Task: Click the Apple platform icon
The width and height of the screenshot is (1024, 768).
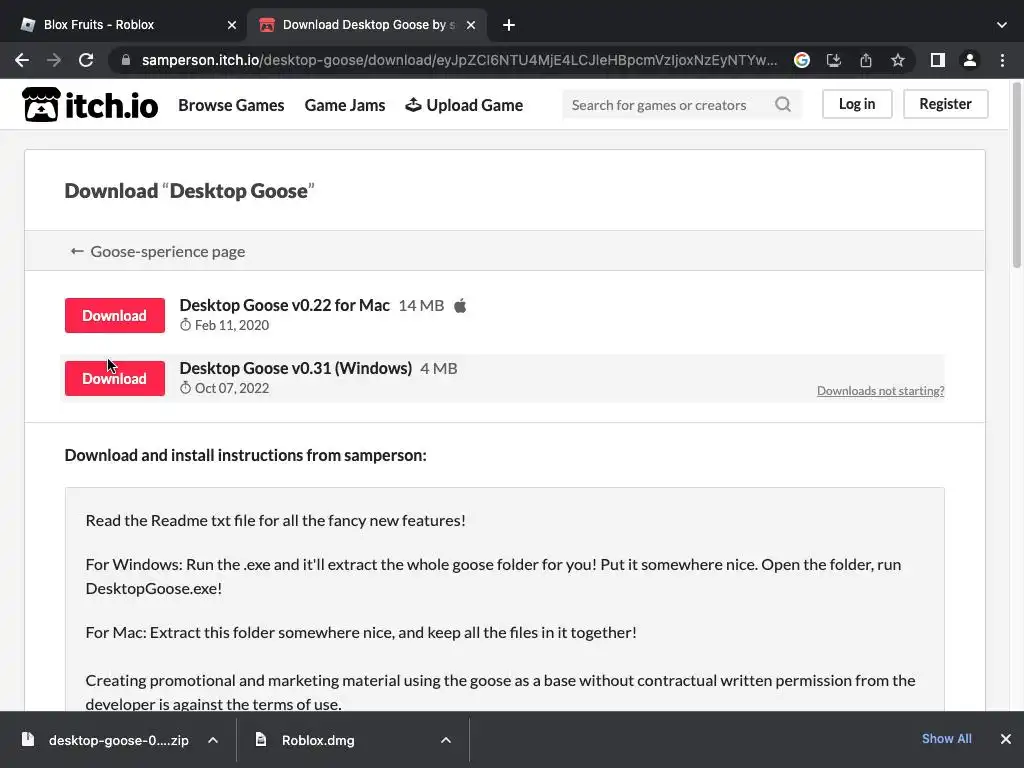Action: point(460,306)
